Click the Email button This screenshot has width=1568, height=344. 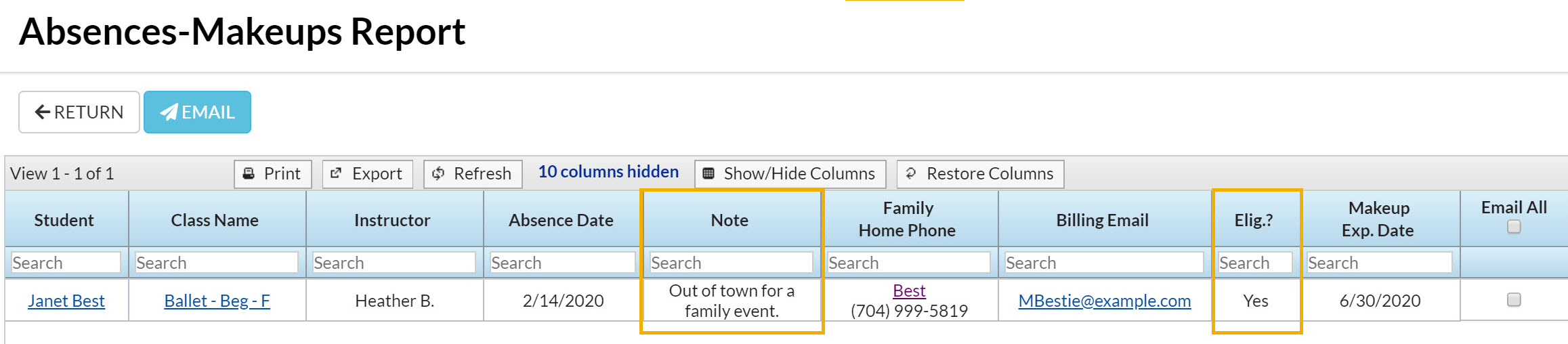point(197,112)
